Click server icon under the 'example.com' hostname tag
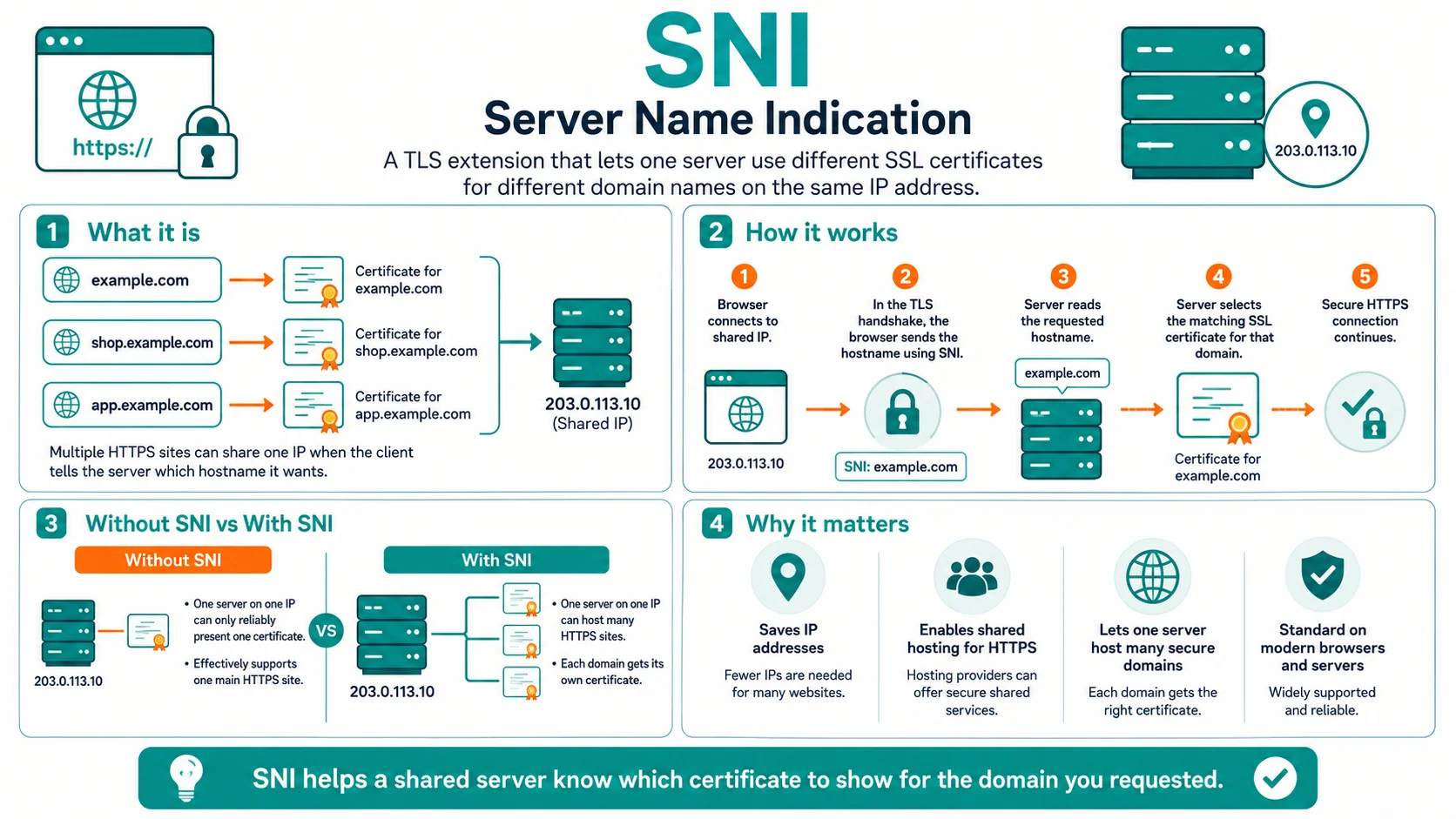This screenshot has height=819, width=1456. tap(1062, 439)
